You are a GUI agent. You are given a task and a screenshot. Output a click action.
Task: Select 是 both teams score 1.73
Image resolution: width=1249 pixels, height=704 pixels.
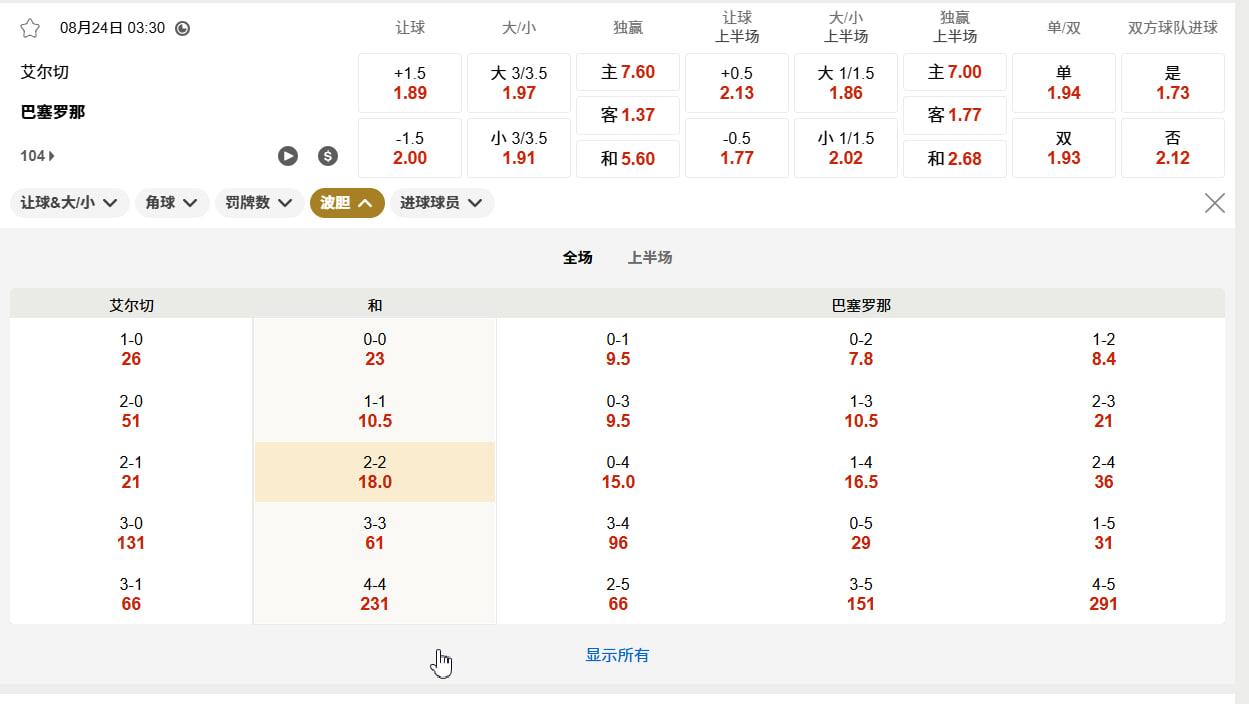click(x=1173, y=83)
